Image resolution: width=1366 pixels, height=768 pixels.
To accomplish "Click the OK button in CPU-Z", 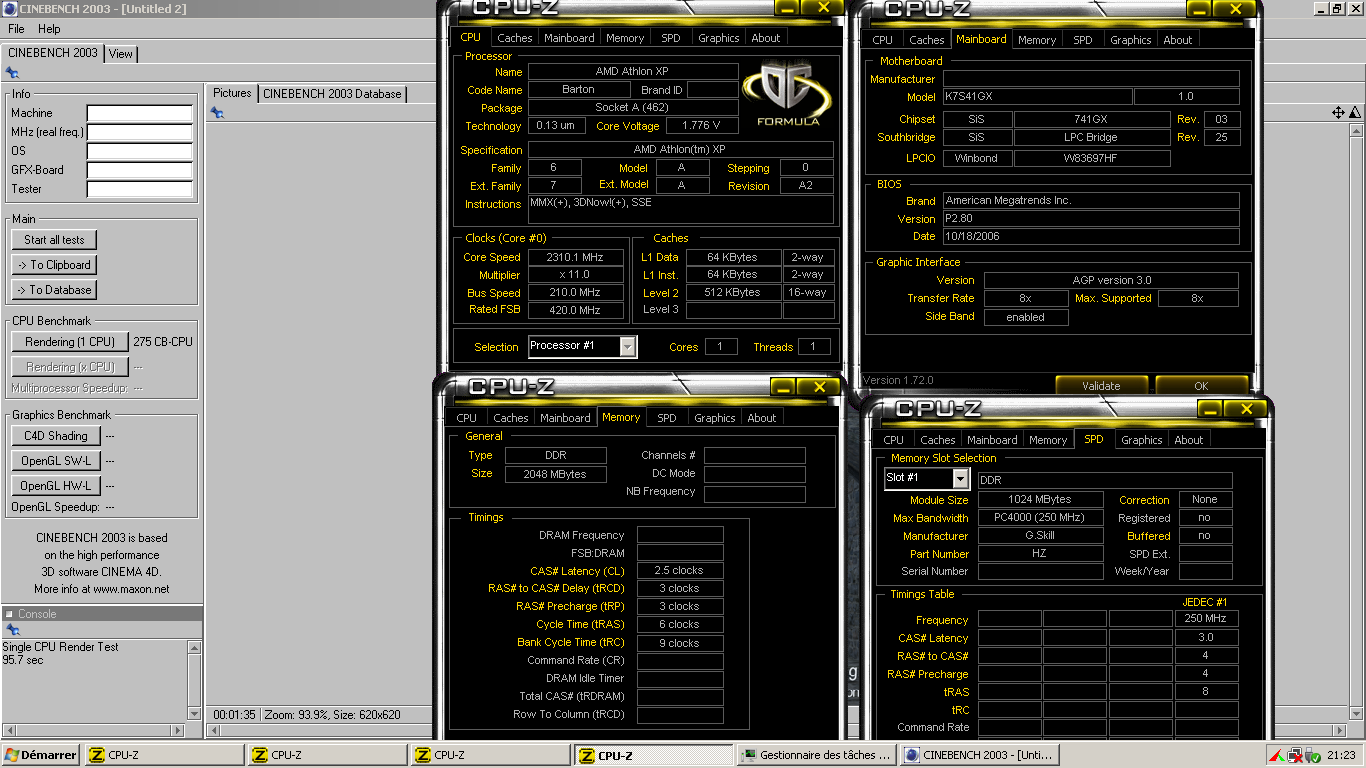I will [x=1201, y=385].
